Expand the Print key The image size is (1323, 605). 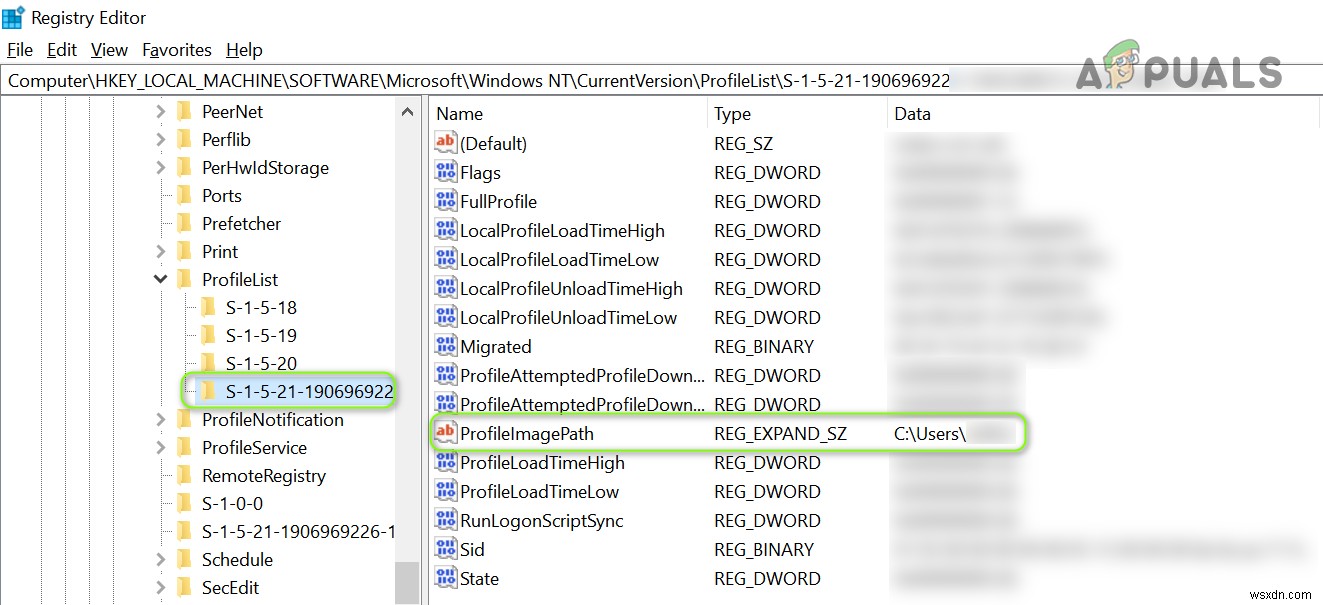point(161,252)
